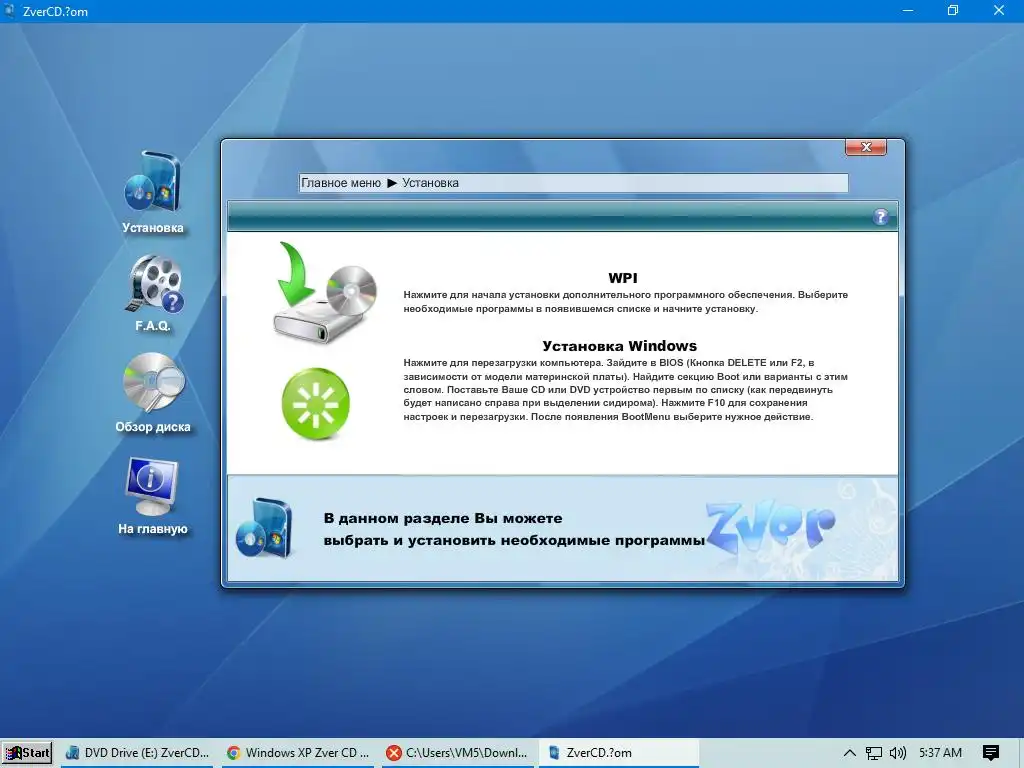
Task: Click Установка in the breadcrumb bar
Action: pyautogui.click(x=430, y=183)
